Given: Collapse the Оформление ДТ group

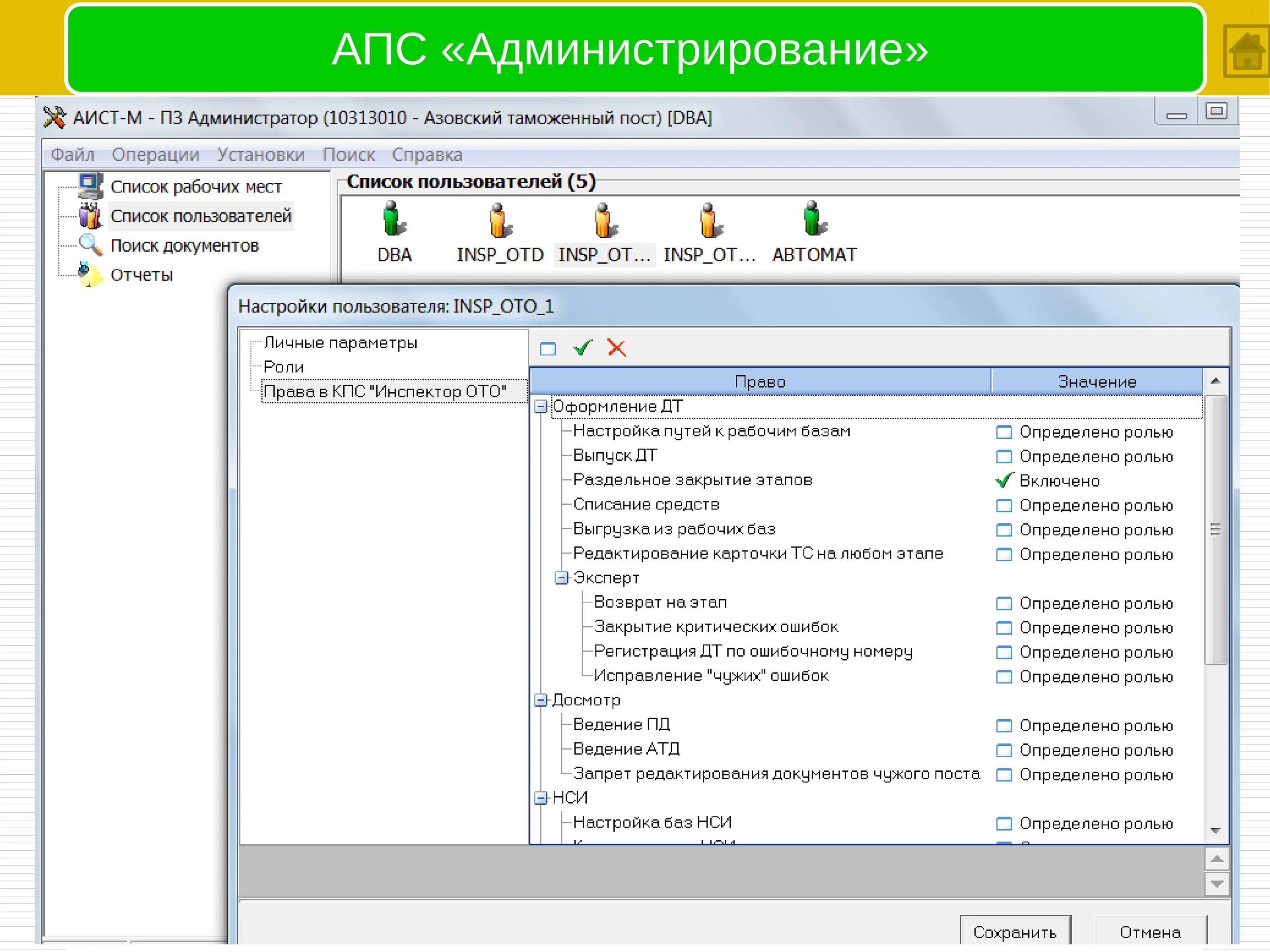Looking at the screenshot, I should coord(540,407).
